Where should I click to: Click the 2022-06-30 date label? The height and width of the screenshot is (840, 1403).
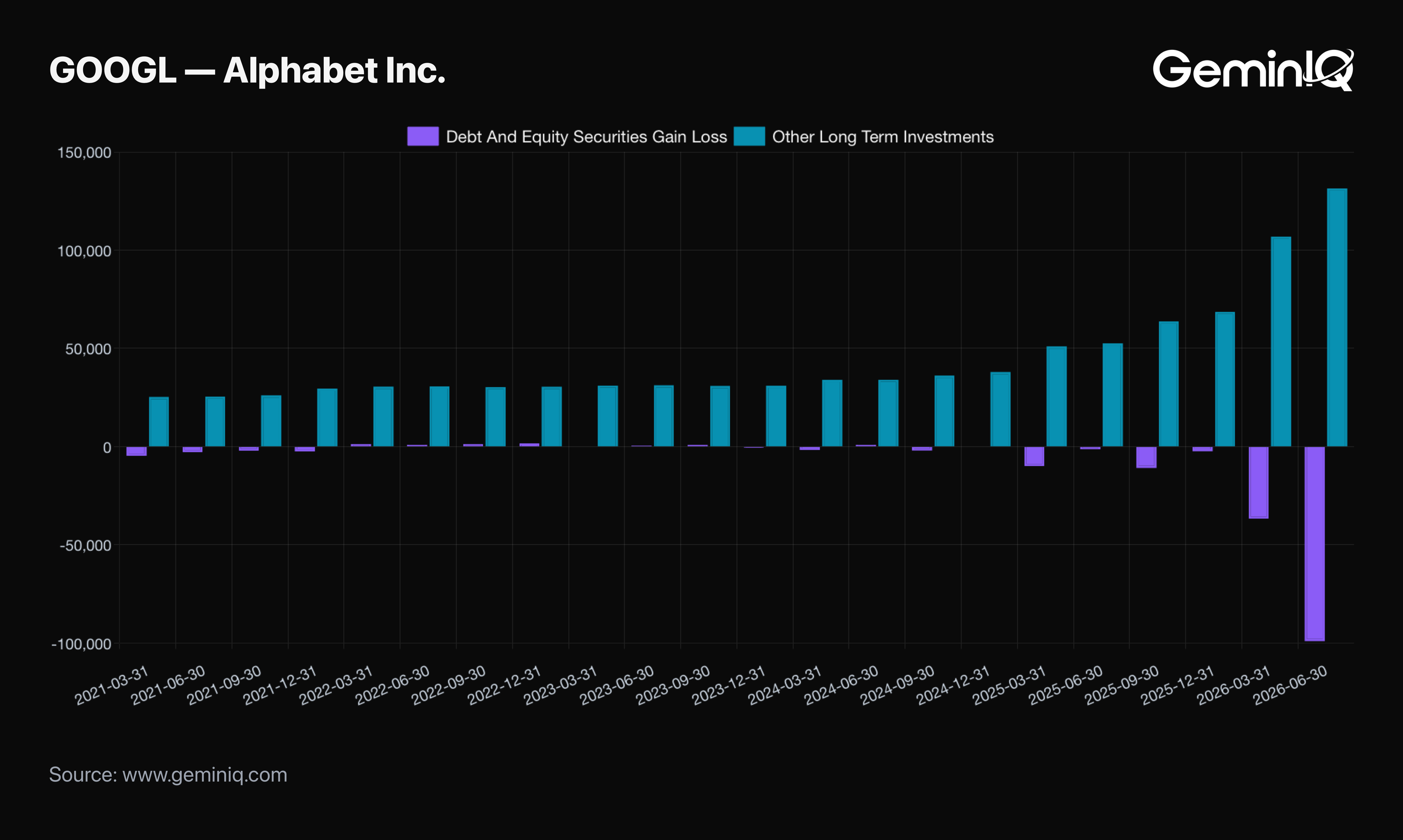[x=392, y=685]
